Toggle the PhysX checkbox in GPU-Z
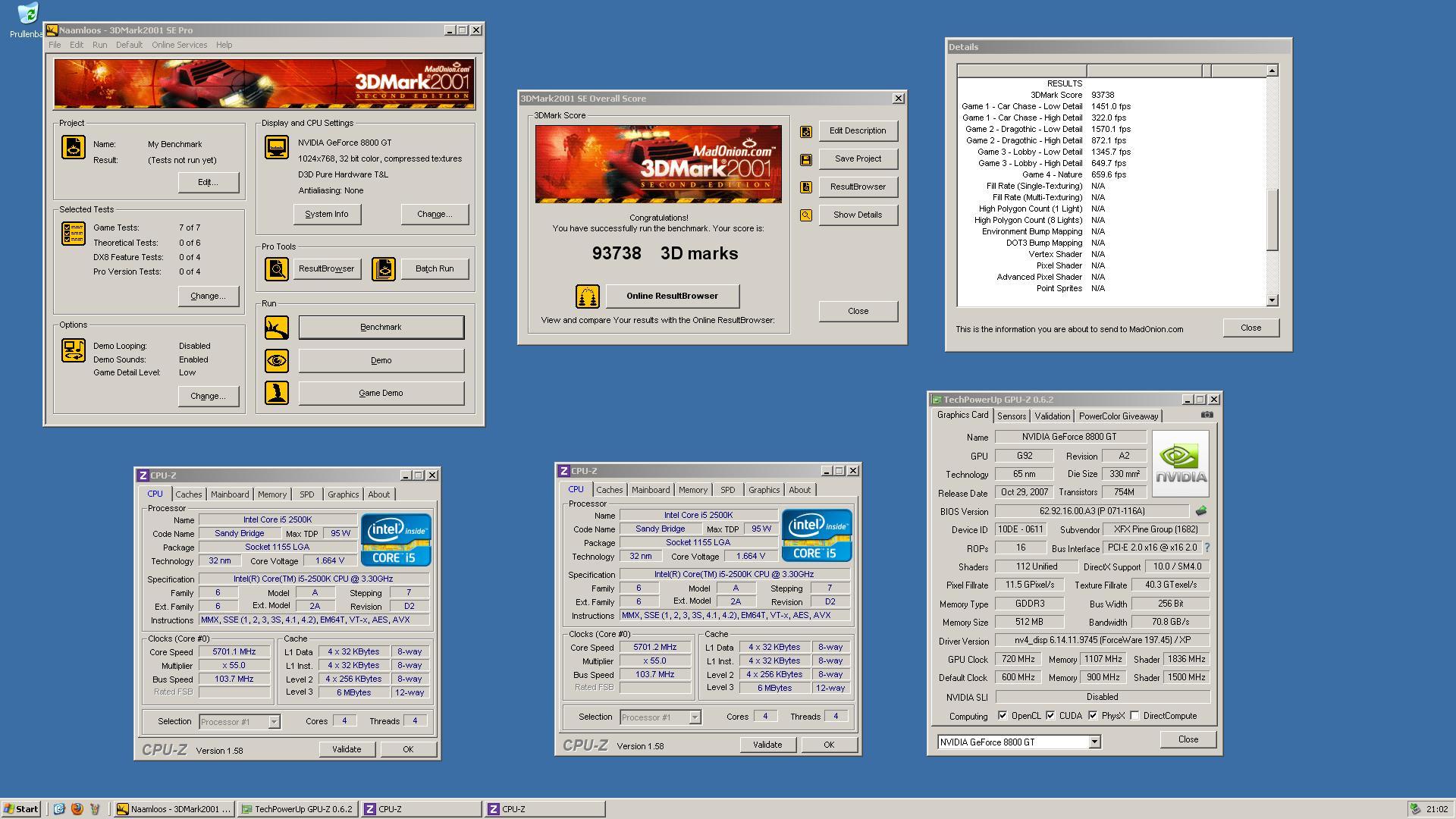The width and height of the screenshot is (1456, 819). click(1093, 716)
